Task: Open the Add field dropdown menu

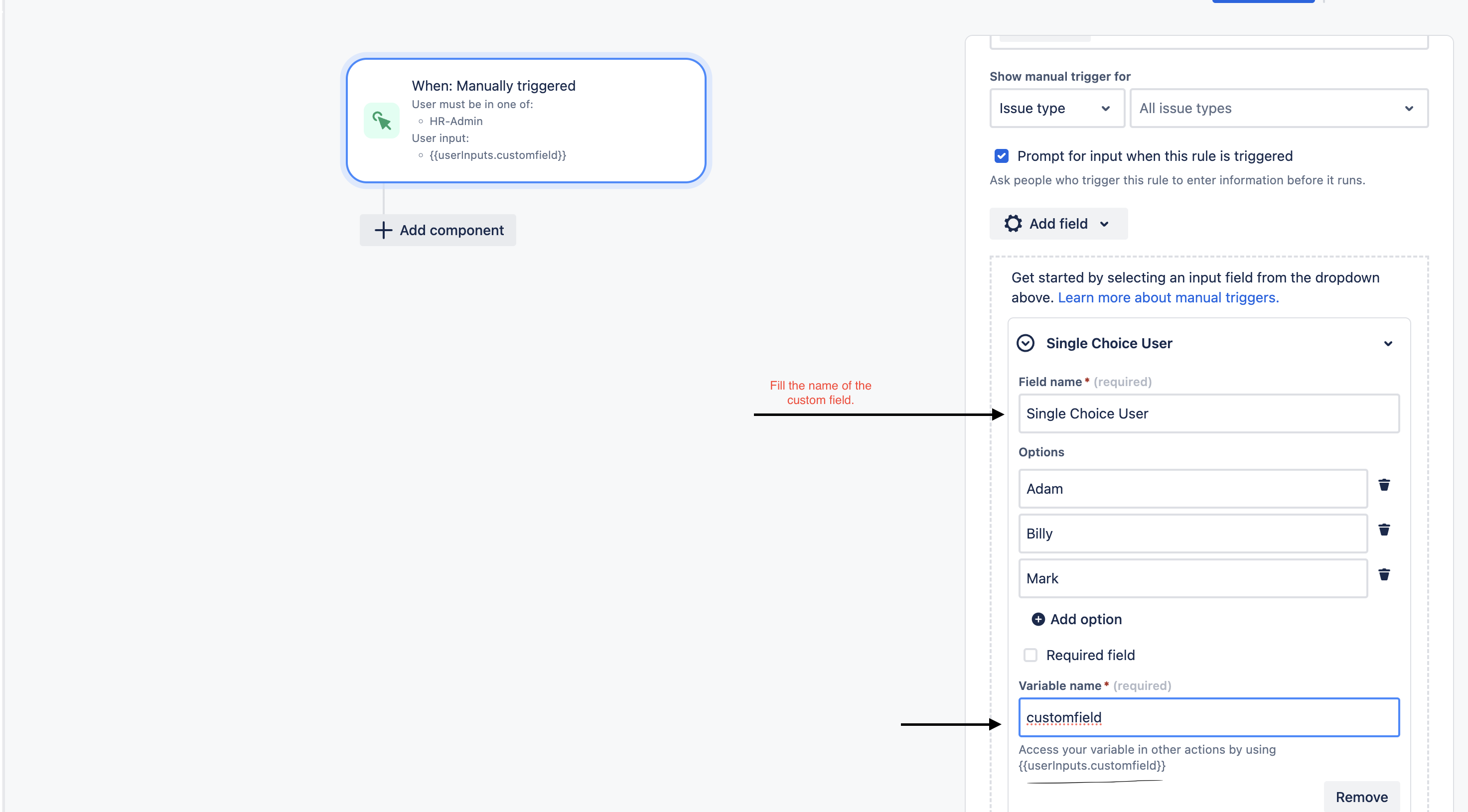Action: pyautogui.click(x=1058, y=223)
